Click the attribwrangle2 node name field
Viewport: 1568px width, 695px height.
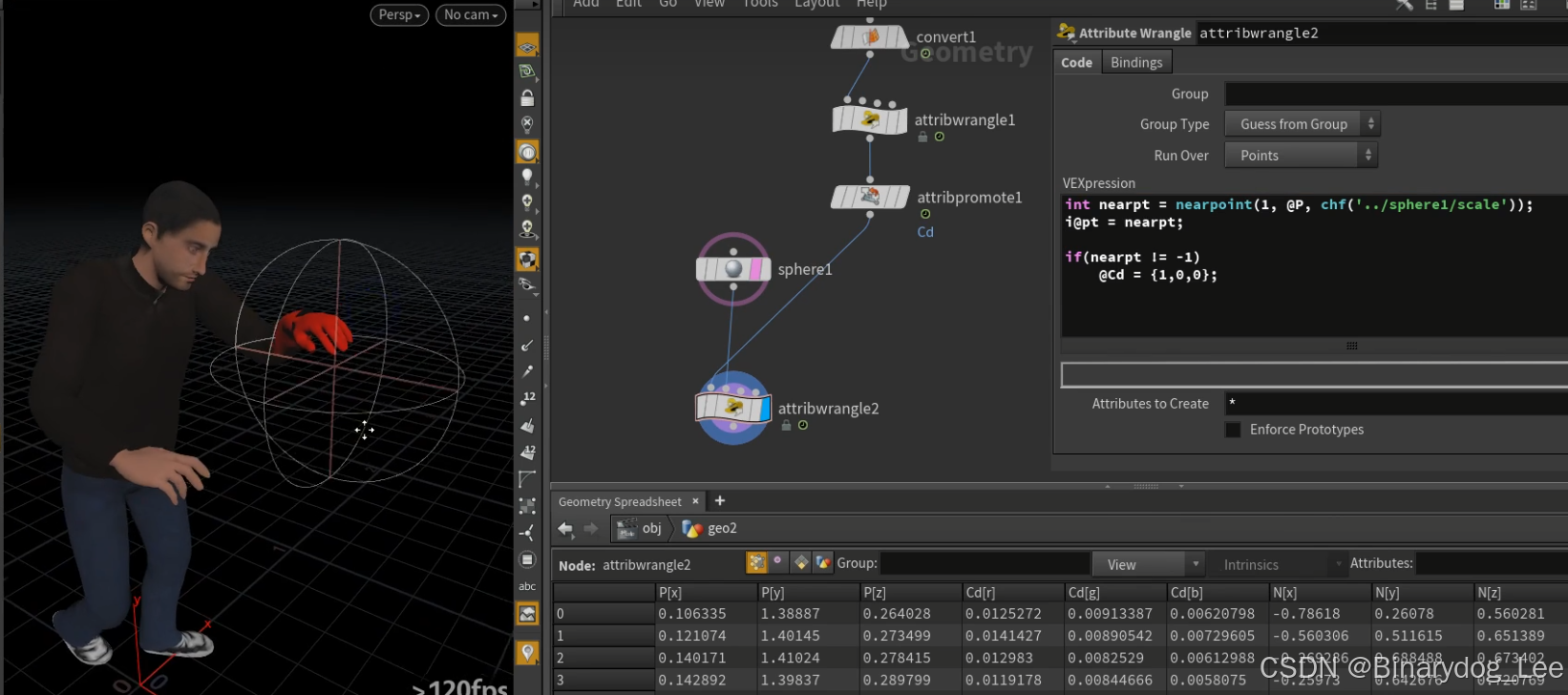point(1382,32)
